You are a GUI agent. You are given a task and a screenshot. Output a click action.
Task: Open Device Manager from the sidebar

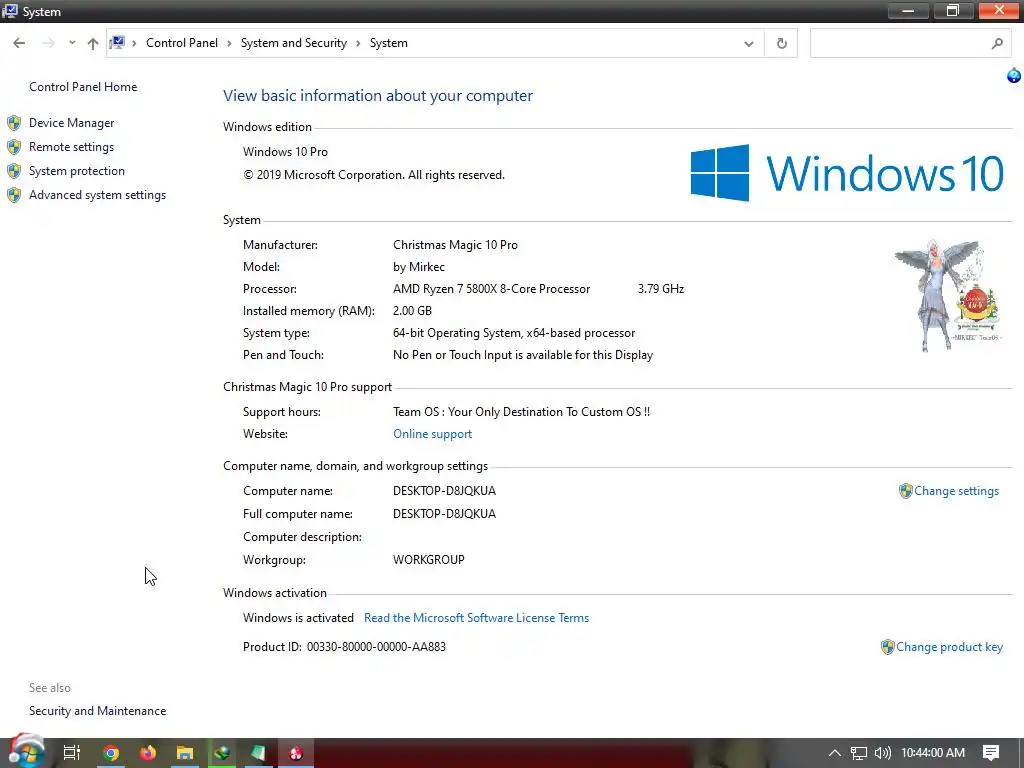click(x=71, y=123)
